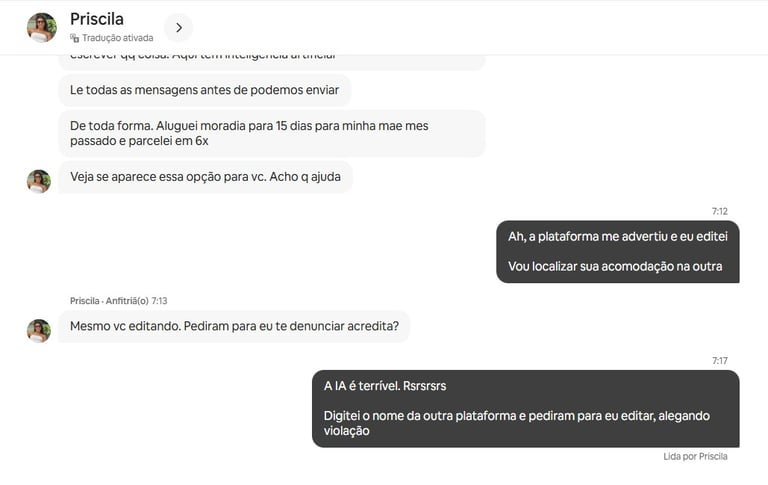Toggle the Tradução ativada translation setting
768x485 pixels.
pos(112,38)
